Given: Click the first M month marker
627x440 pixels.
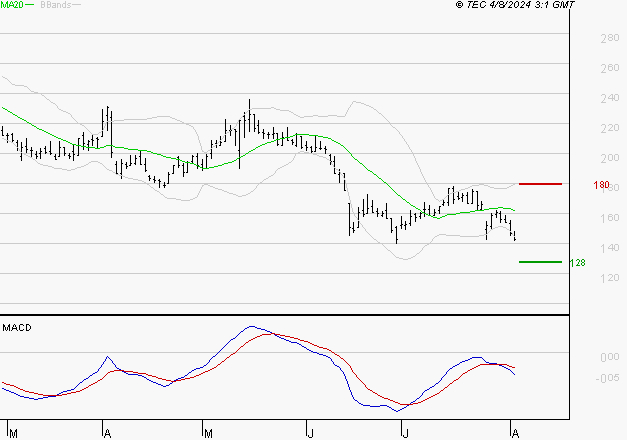Looking at the screenshot, I should 14,434.
